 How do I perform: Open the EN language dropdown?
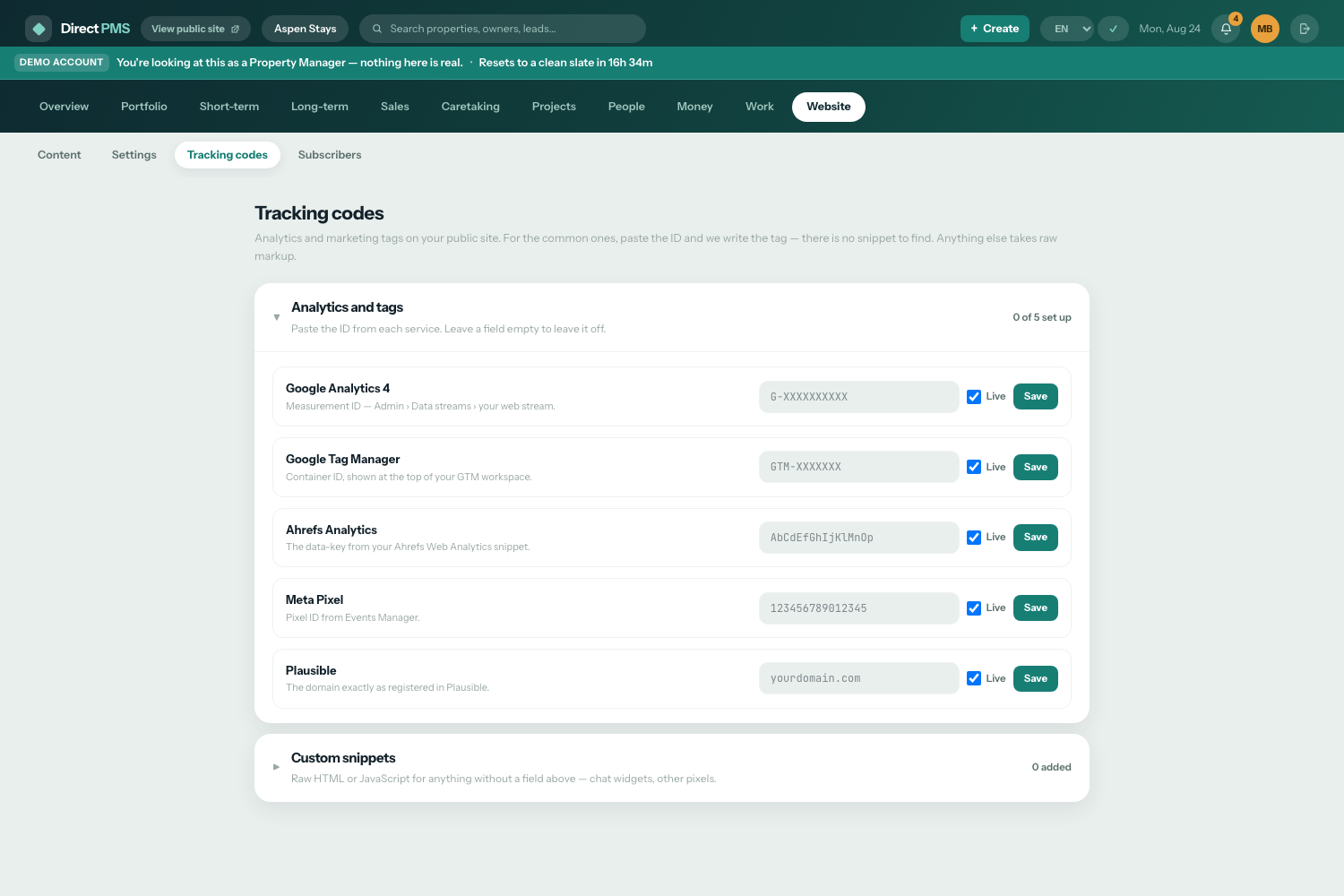pos(1067,29)
